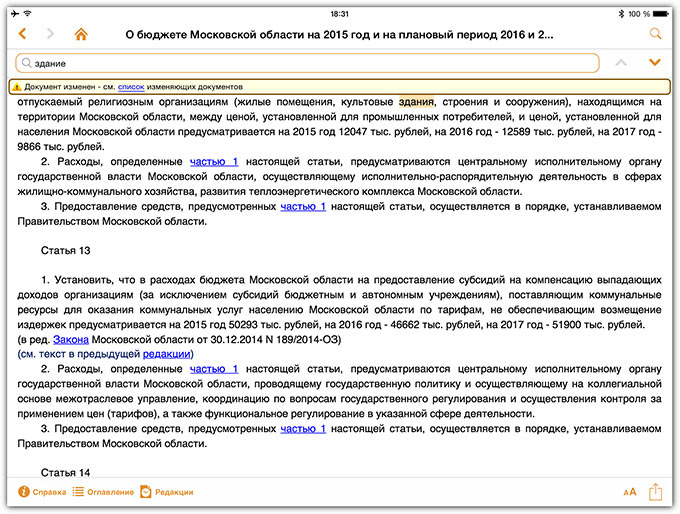Click text "9866 тыс. рублей."
Screen dimensions: 680x514
61,147
